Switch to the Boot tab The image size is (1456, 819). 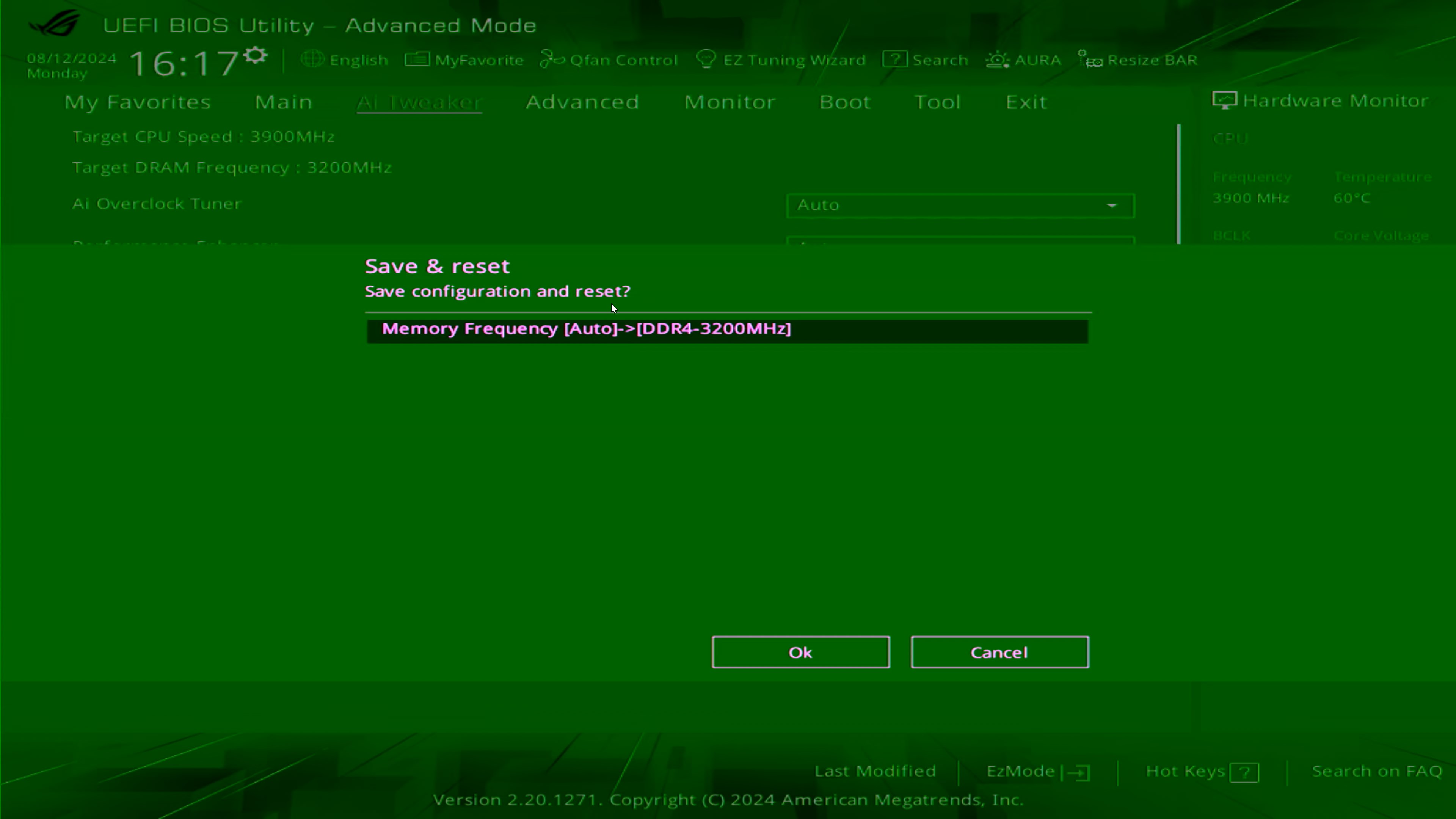pos(845,102)
